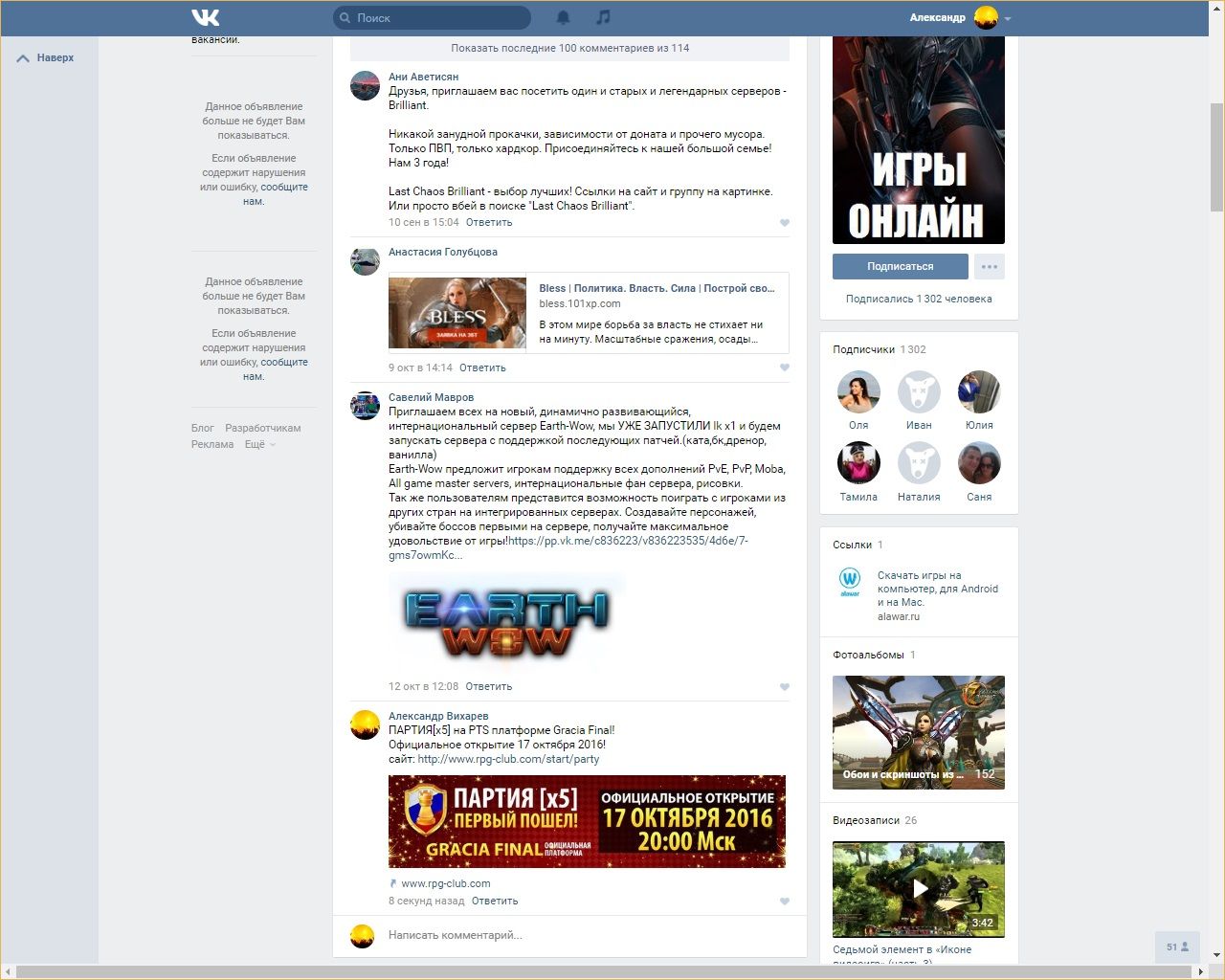Viewport: 1225px width, 980px height.
Task: Click Ани Аветисян's avatar
Action: point(365,85)
